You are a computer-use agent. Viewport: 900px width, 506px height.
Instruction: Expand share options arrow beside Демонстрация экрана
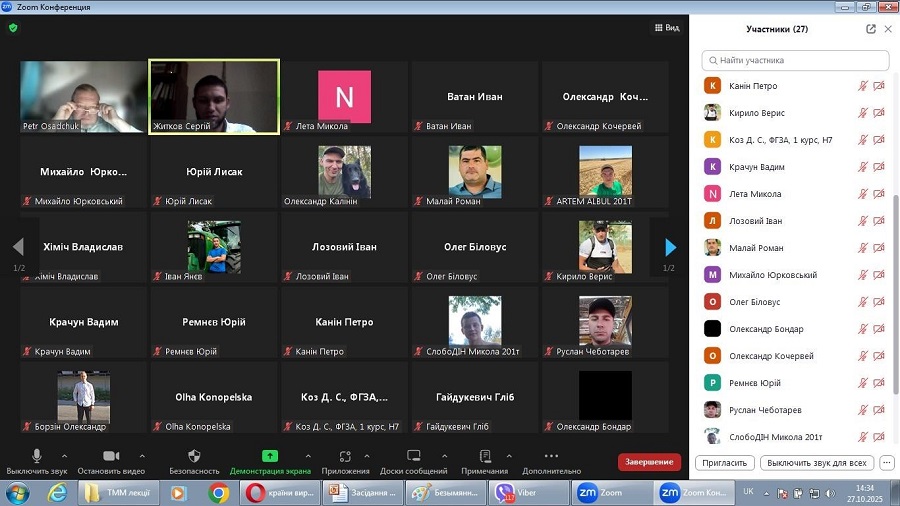307,456
